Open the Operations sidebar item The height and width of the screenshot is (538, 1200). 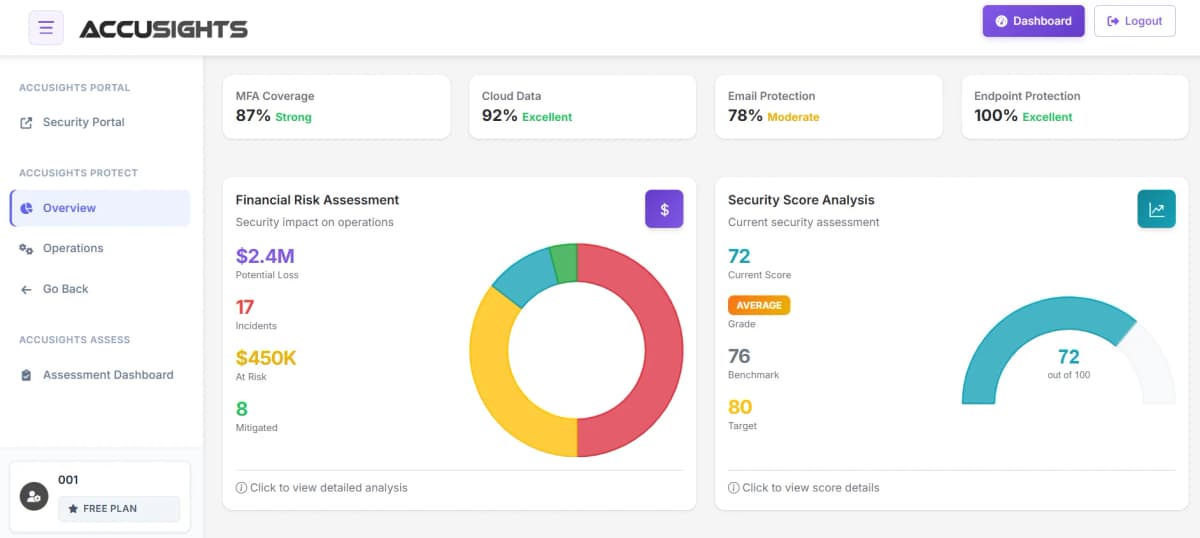point(73,249)
